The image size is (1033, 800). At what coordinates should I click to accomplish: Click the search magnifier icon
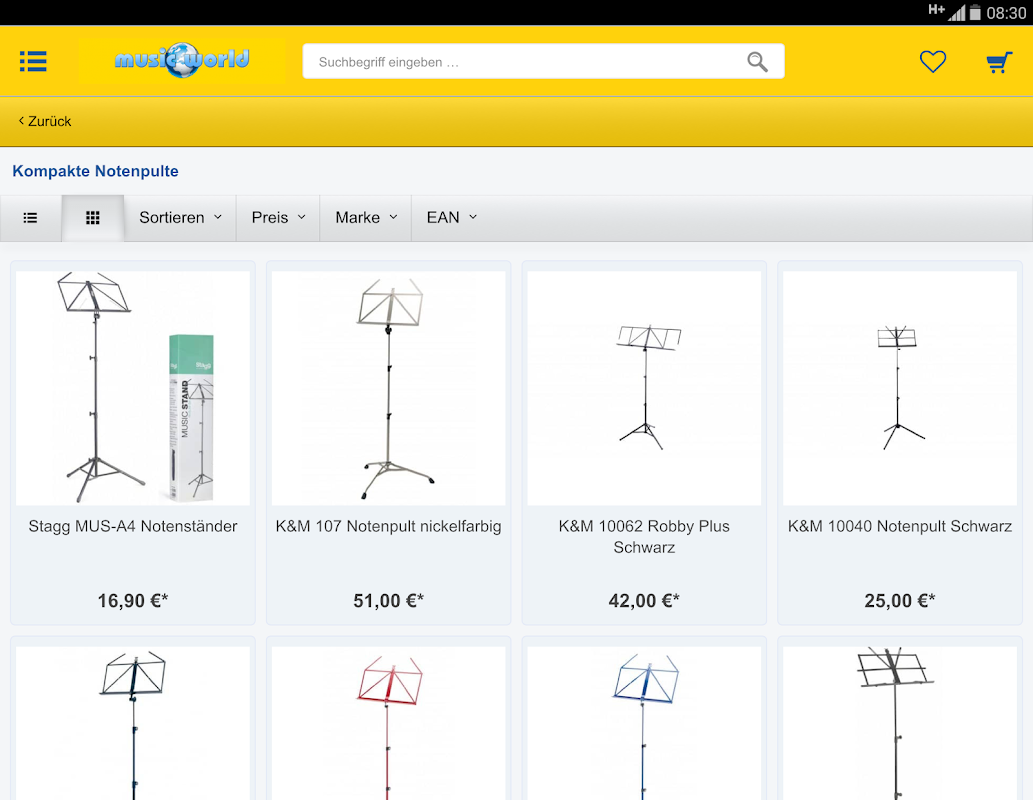coord(757,62)
